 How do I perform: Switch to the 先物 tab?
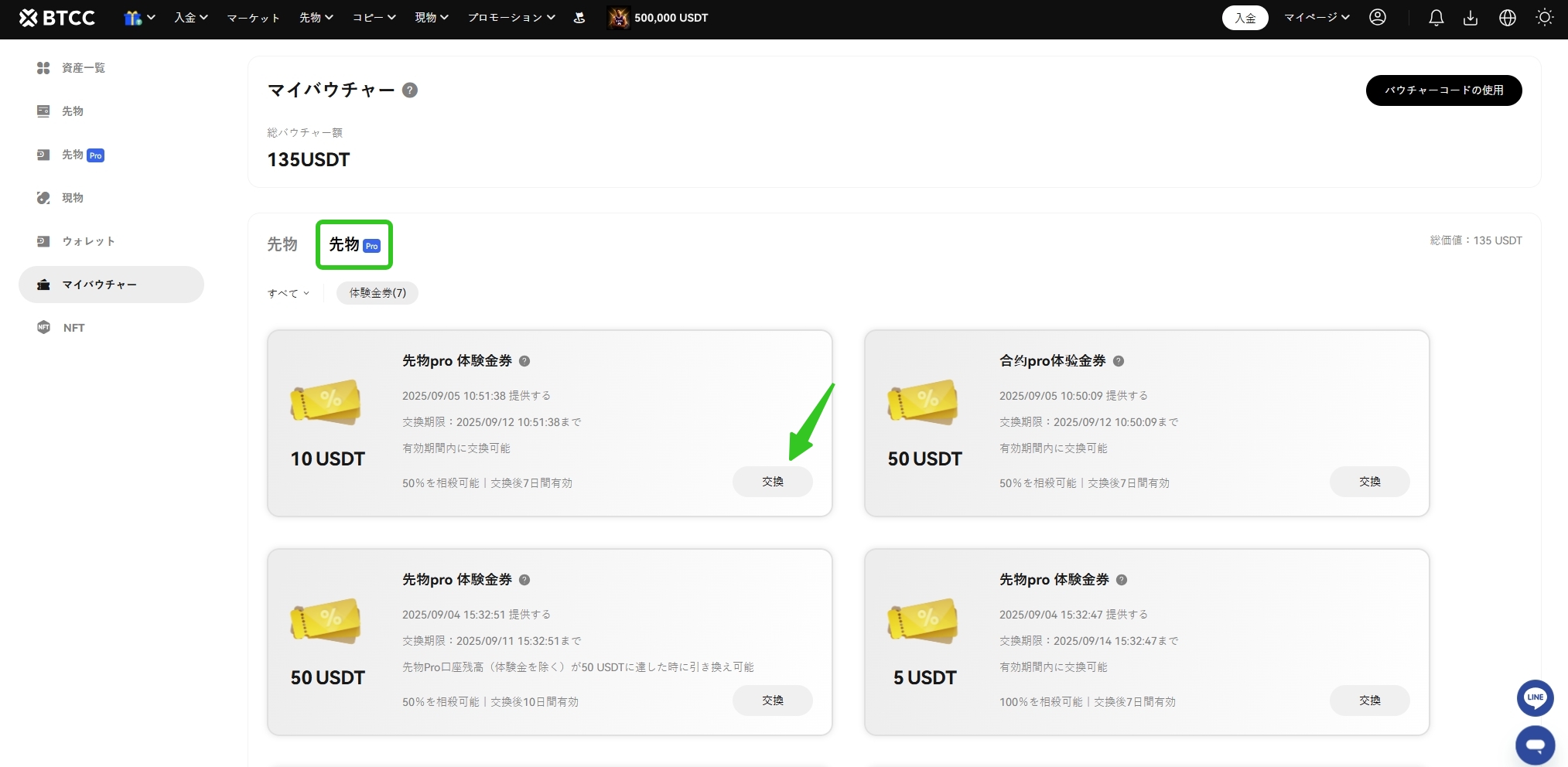pos(282,244)
